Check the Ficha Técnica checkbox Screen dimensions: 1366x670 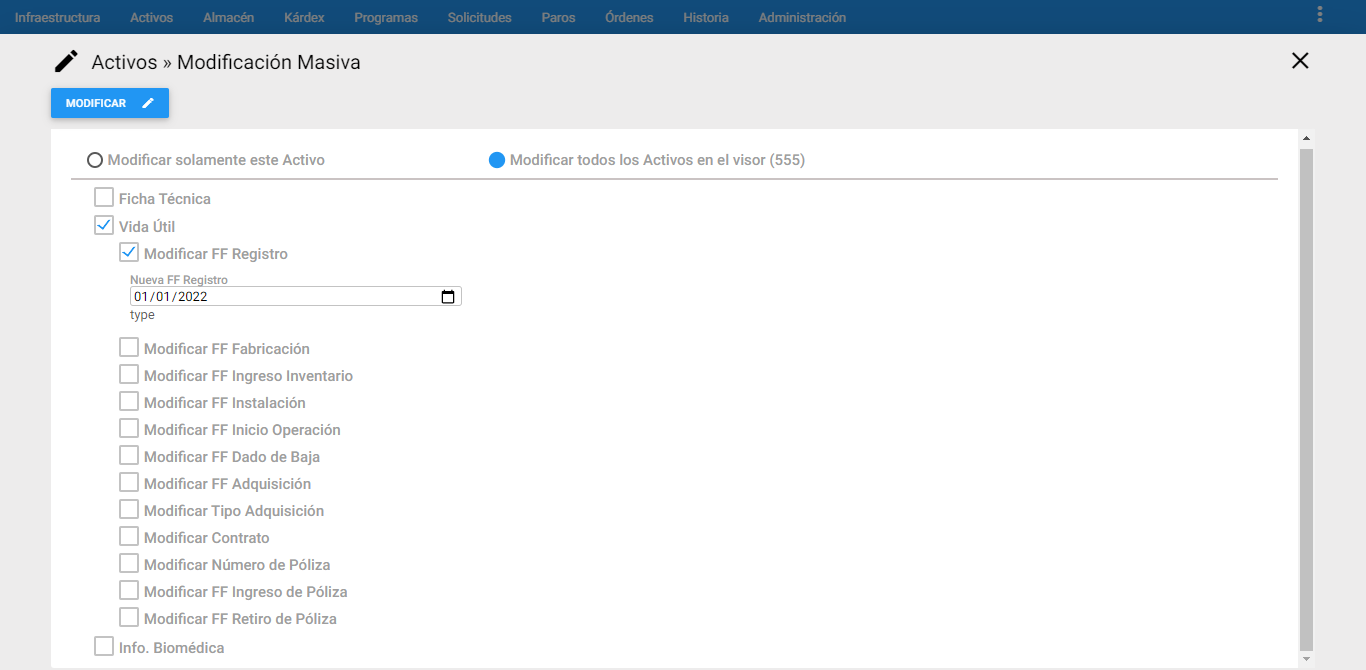104,197
